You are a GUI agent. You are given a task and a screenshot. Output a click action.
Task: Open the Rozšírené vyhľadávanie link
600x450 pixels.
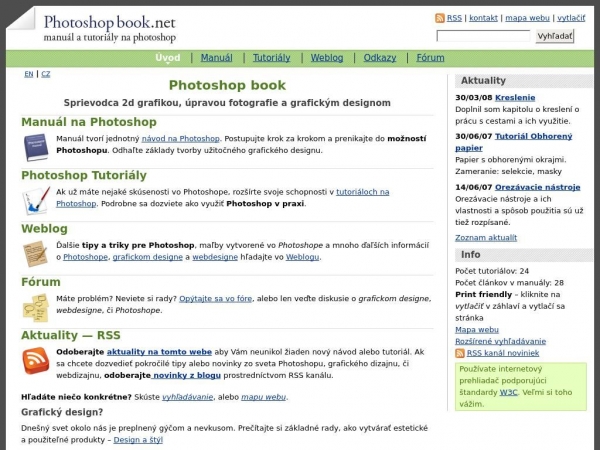pyautogui.click(x=501, y=341)
